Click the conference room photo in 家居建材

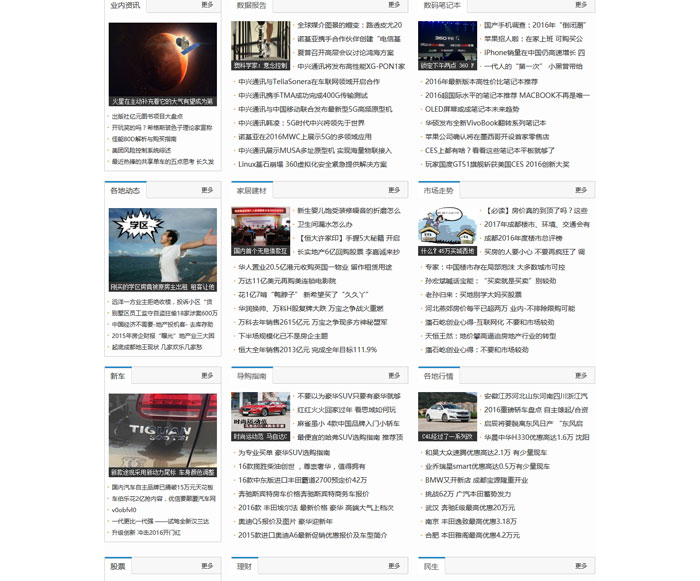pyautogui.click(x=260, y=233)
